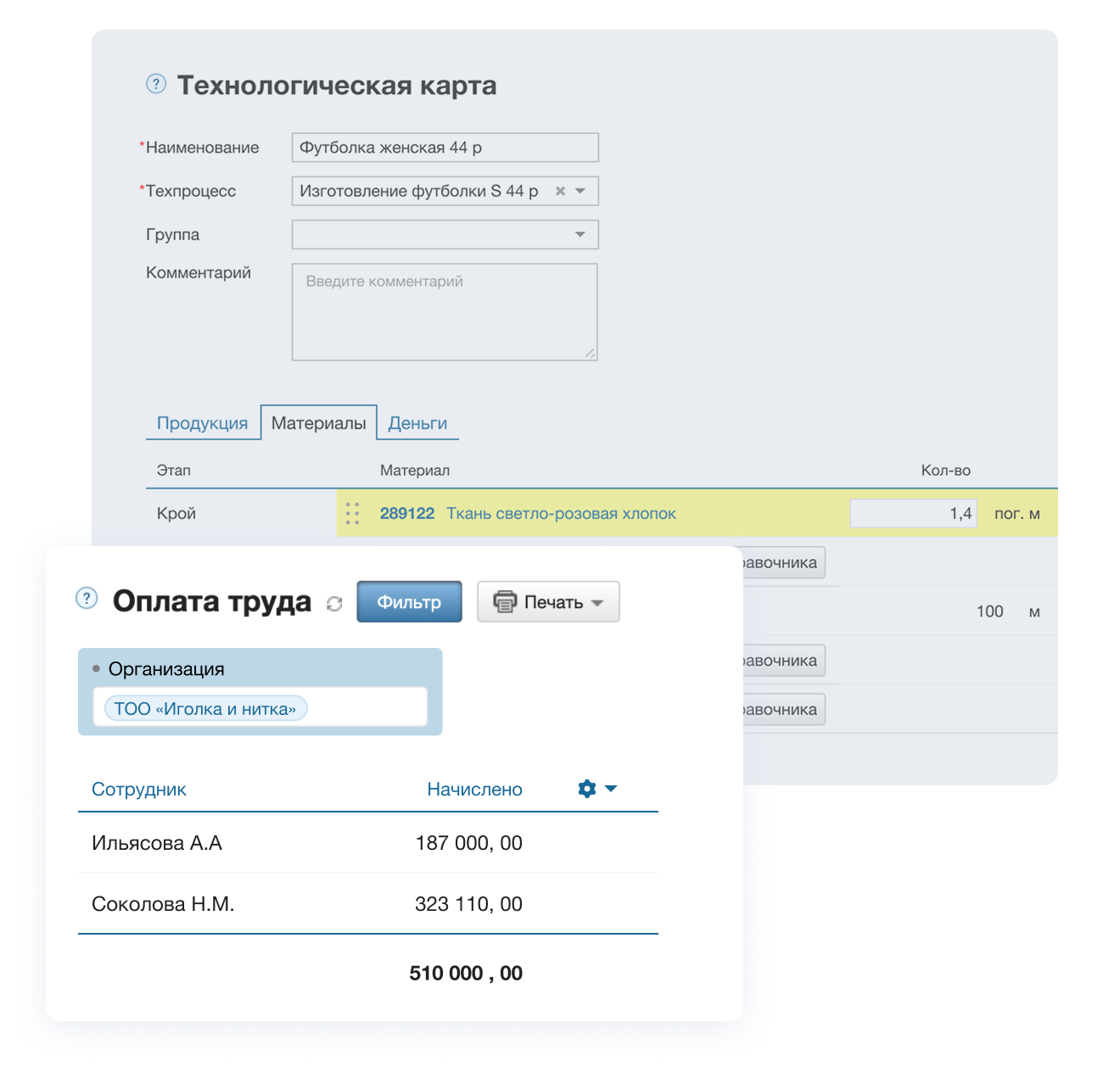Open the Деньги tab
Screen dimensions: 1120x1072
click(417, 423)
